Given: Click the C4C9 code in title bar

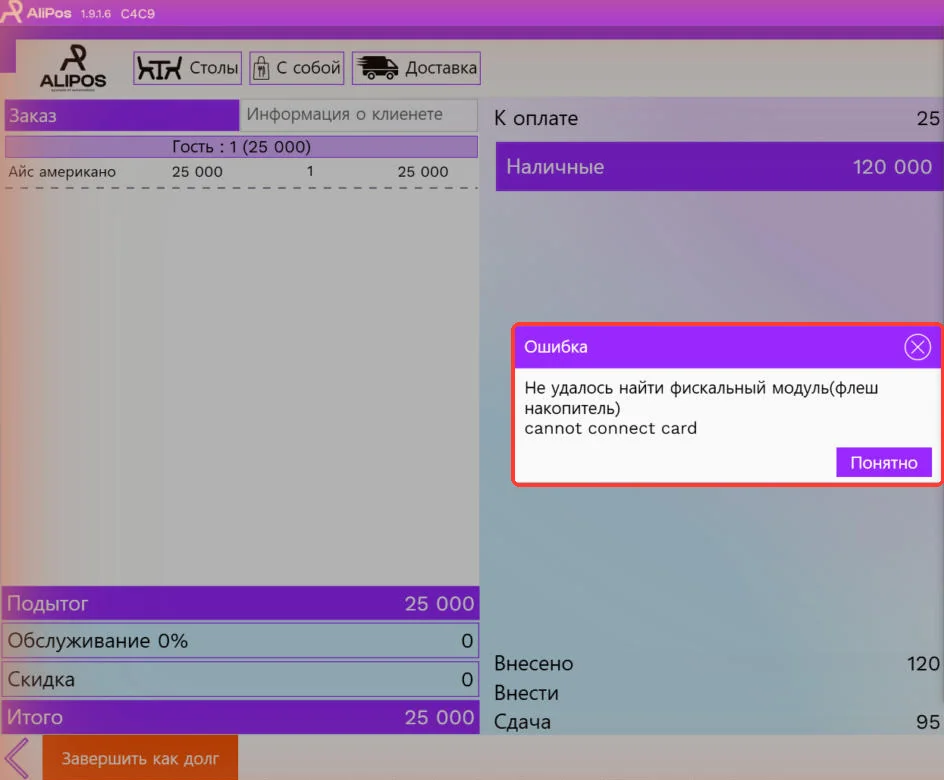Looking at the screenshot, I should coord(137,14).
